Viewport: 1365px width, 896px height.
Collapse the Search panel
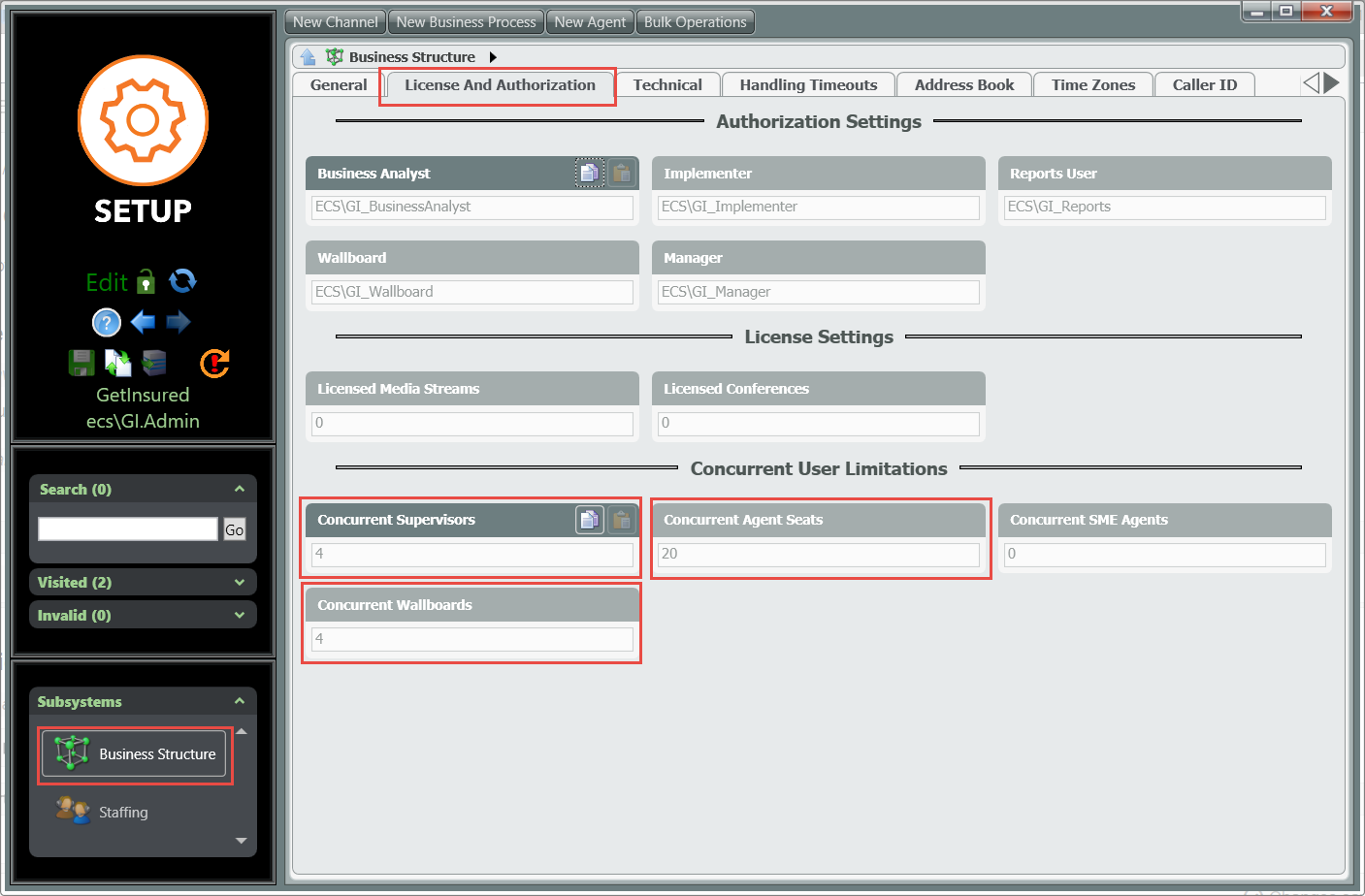[240, 489]
